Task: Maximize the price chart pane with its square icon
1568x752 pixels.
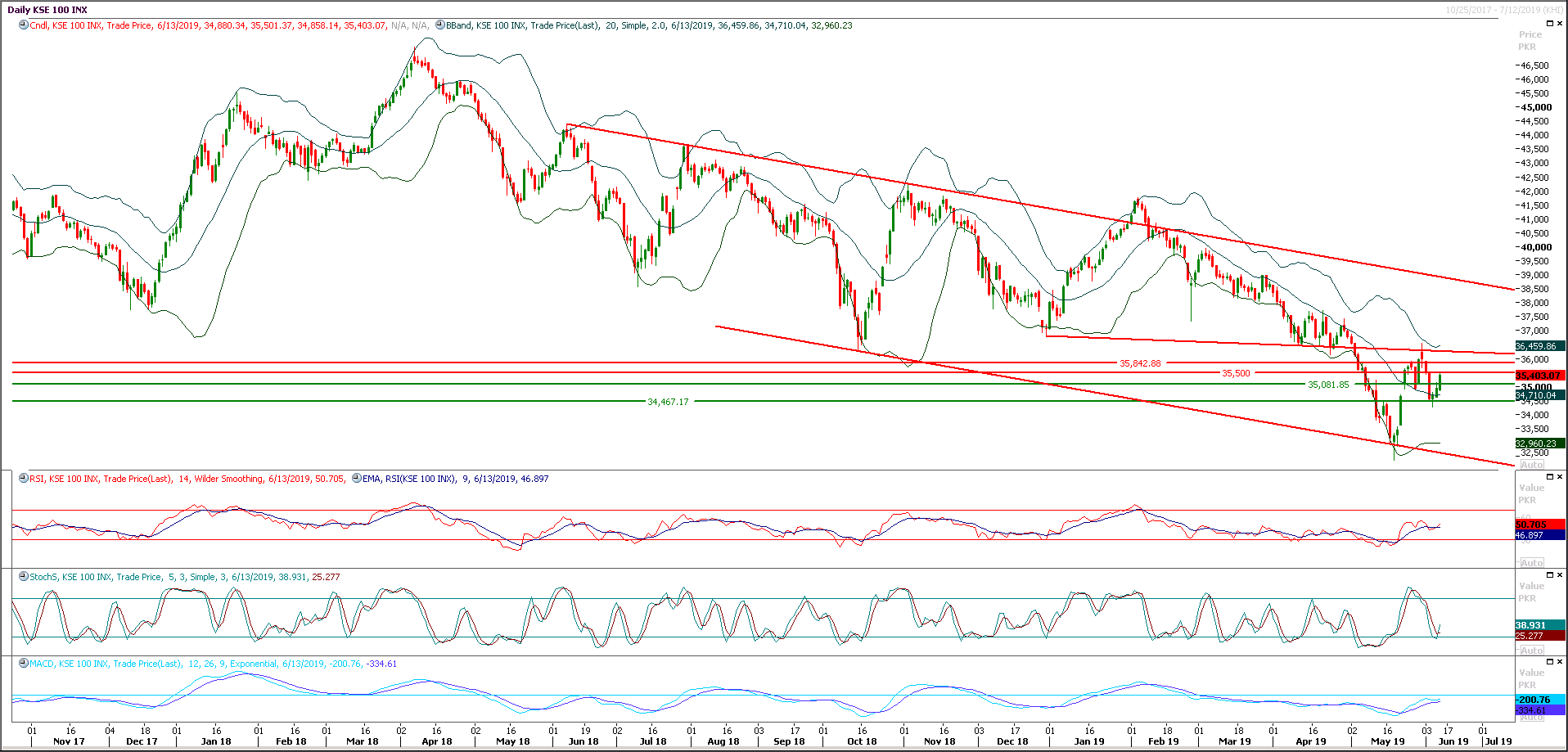Action: tap(1549, 22)
